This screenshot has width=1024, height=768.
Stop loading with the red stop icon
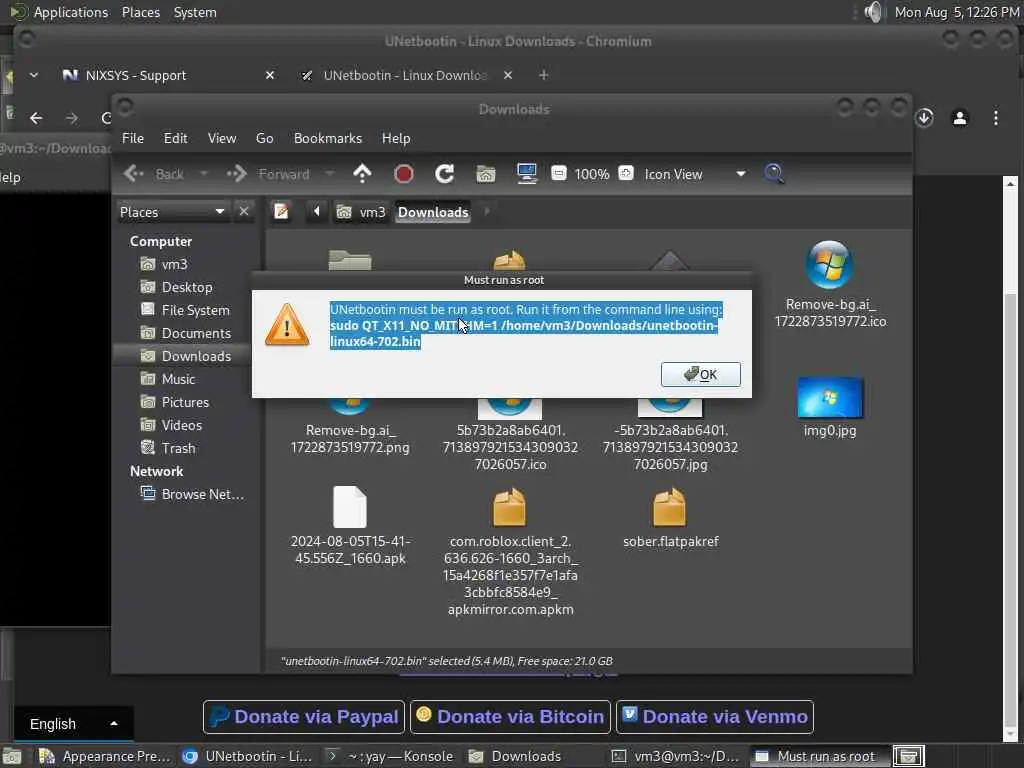coord(404,174)
